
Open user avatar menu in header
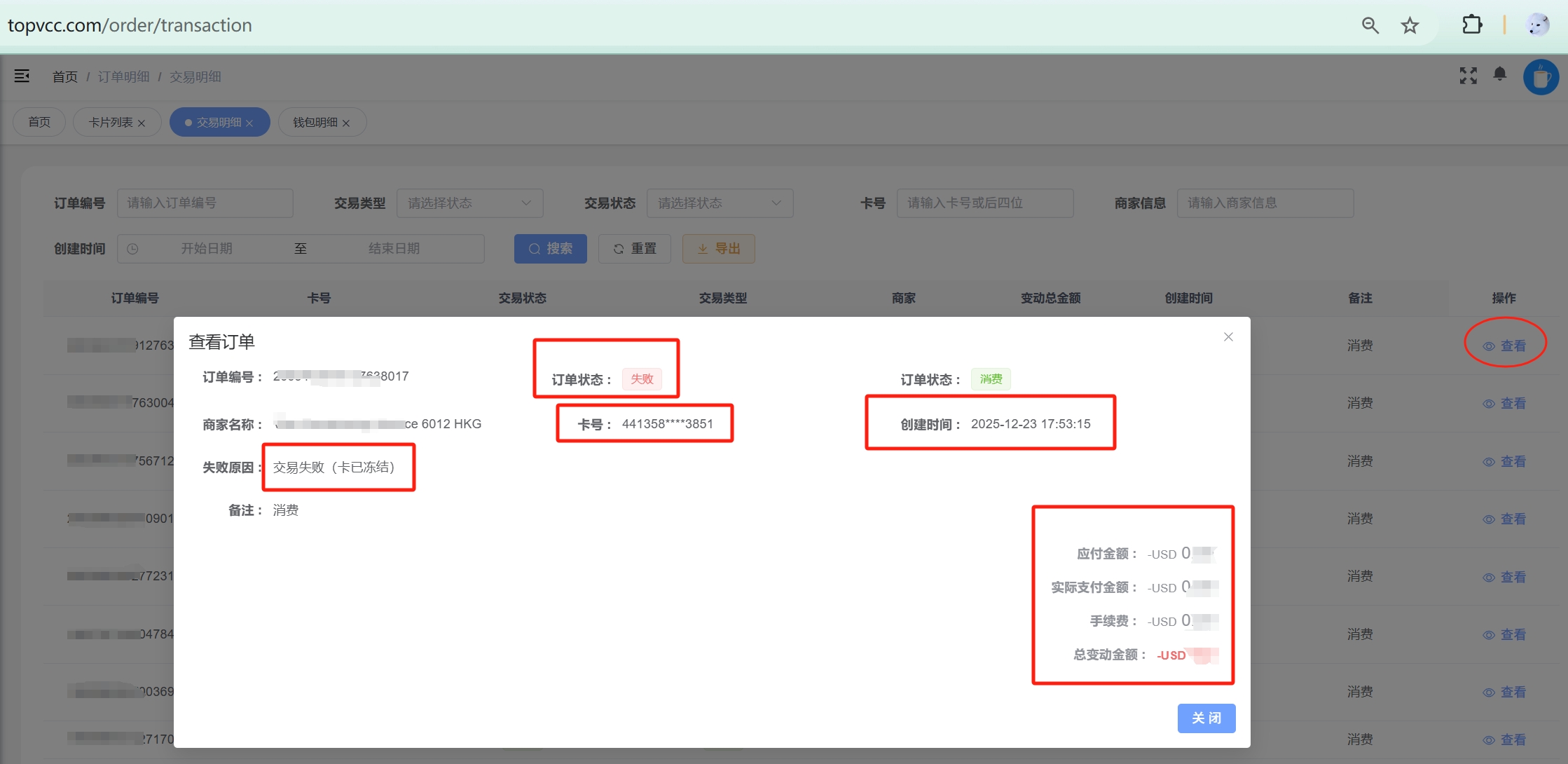point(1540,77)
